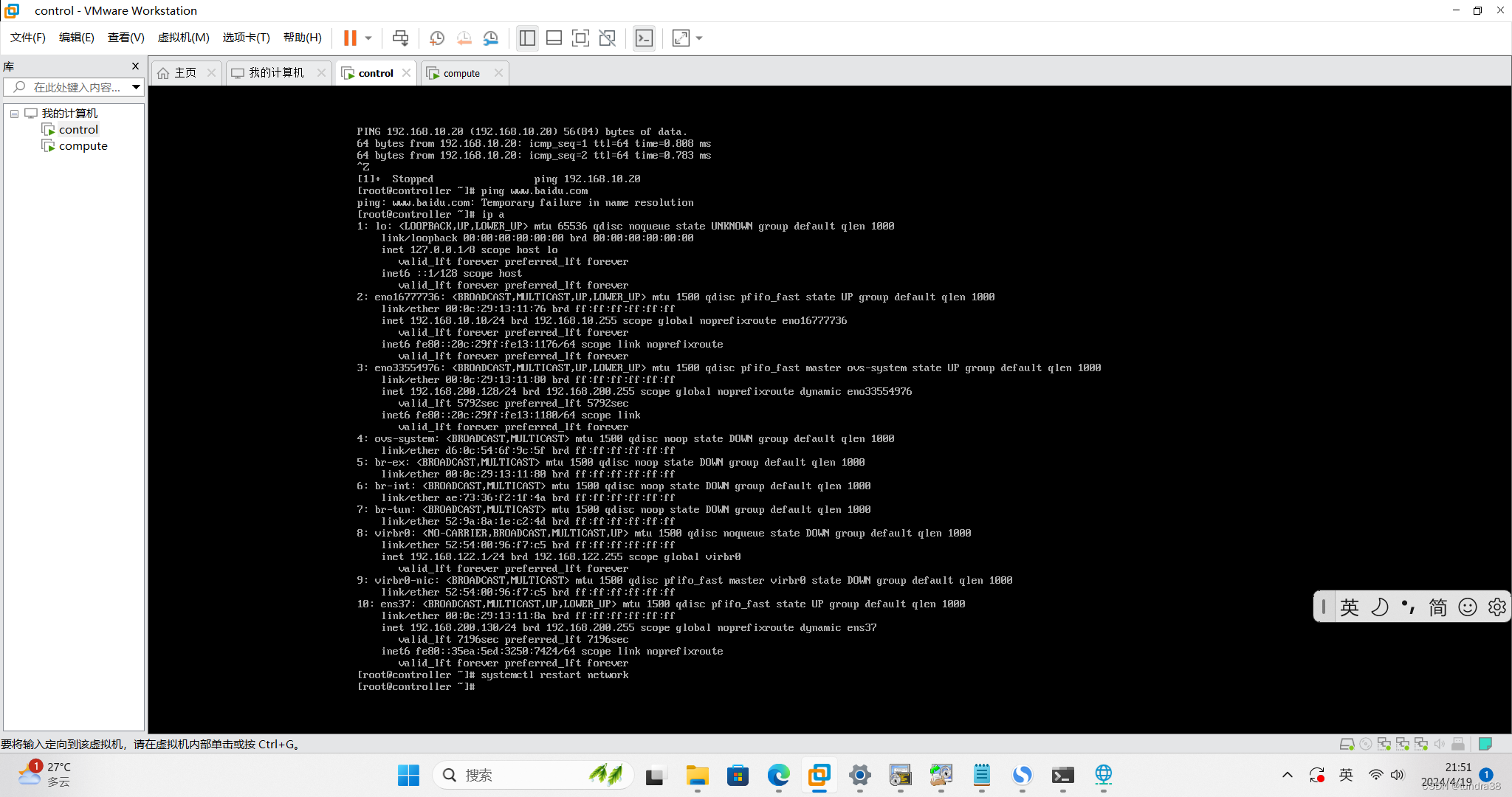
Task: Toggle full/half-width moon icon on IME bar
Action: [1379, 607]
